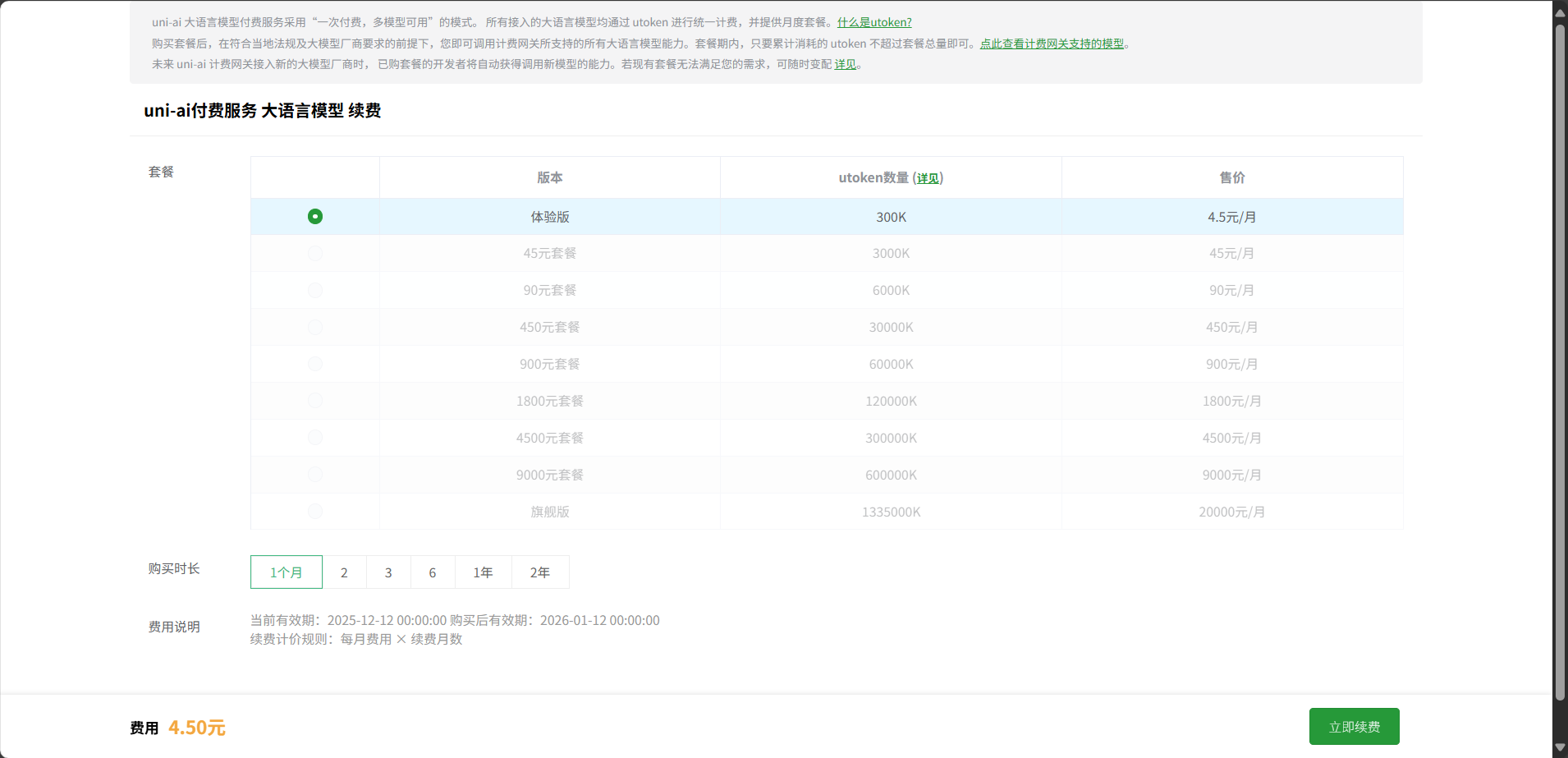Click the 售价 column header

(x=1232, y=177)
